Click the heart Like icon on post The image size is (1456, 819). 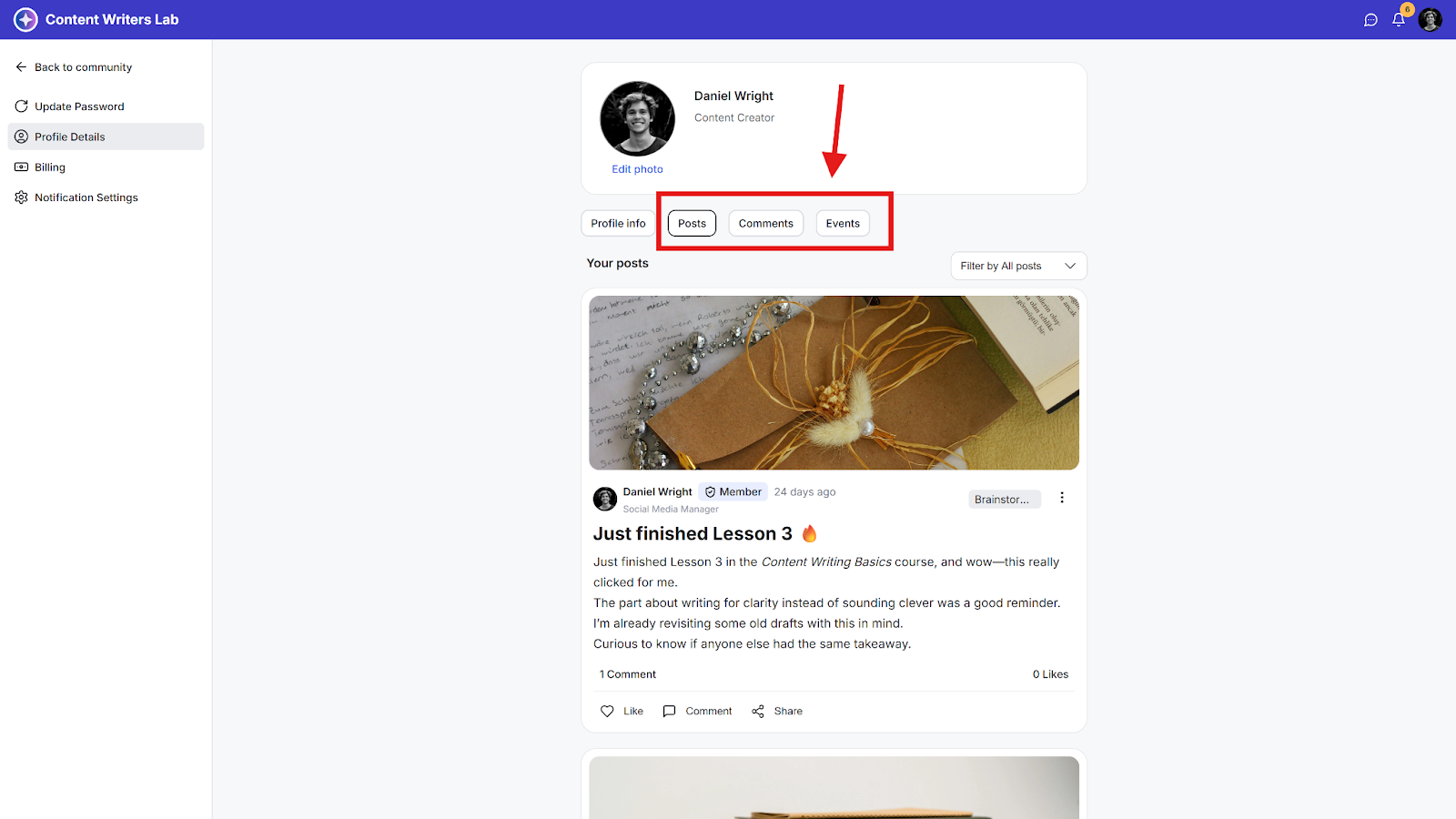pyautogui.click(x=607, y=712)
